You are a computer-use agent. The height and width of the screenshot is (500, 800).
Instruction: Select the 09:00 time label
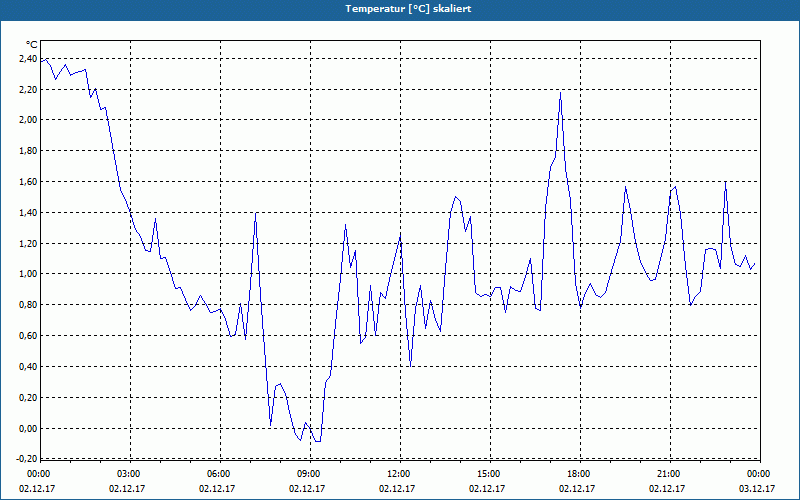[307, 474]
